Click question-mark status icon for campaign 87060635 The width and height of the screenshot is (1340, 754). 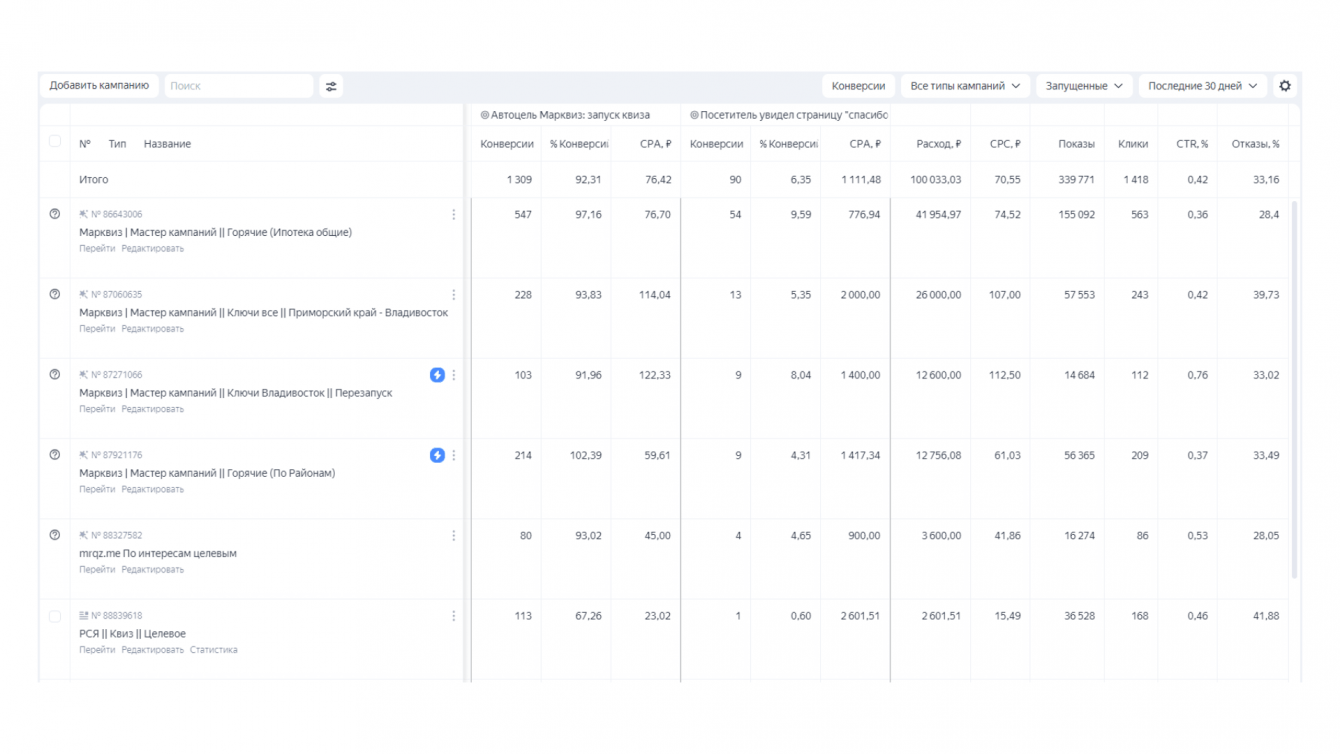55,294
